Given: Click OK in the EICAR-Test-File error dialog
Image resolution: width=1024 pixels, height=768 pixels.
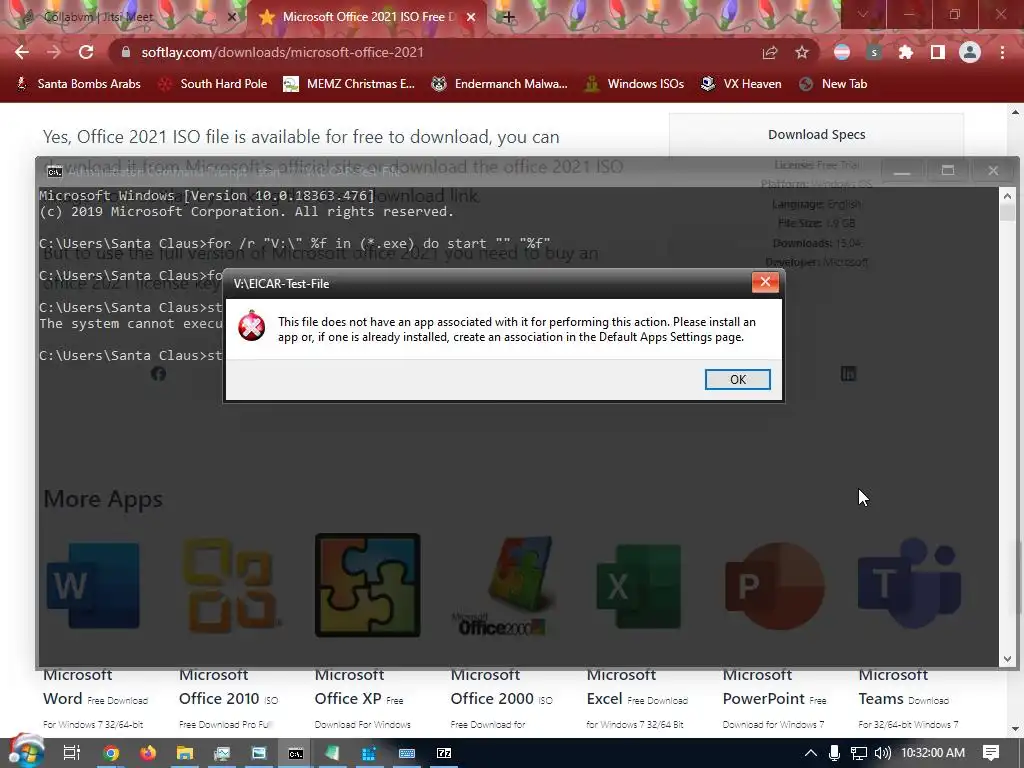Looking at the screenshot, I should pyautogui.click(x=737, y=379).
